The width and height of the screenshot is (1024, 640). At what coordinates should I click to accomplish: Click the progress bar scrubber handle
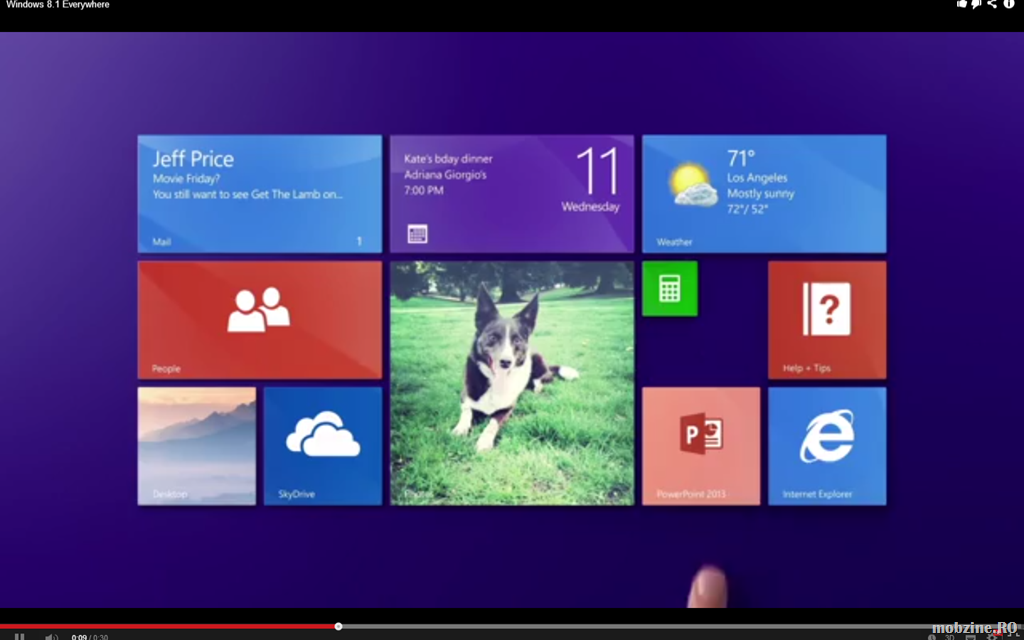[x=338, y=626]
